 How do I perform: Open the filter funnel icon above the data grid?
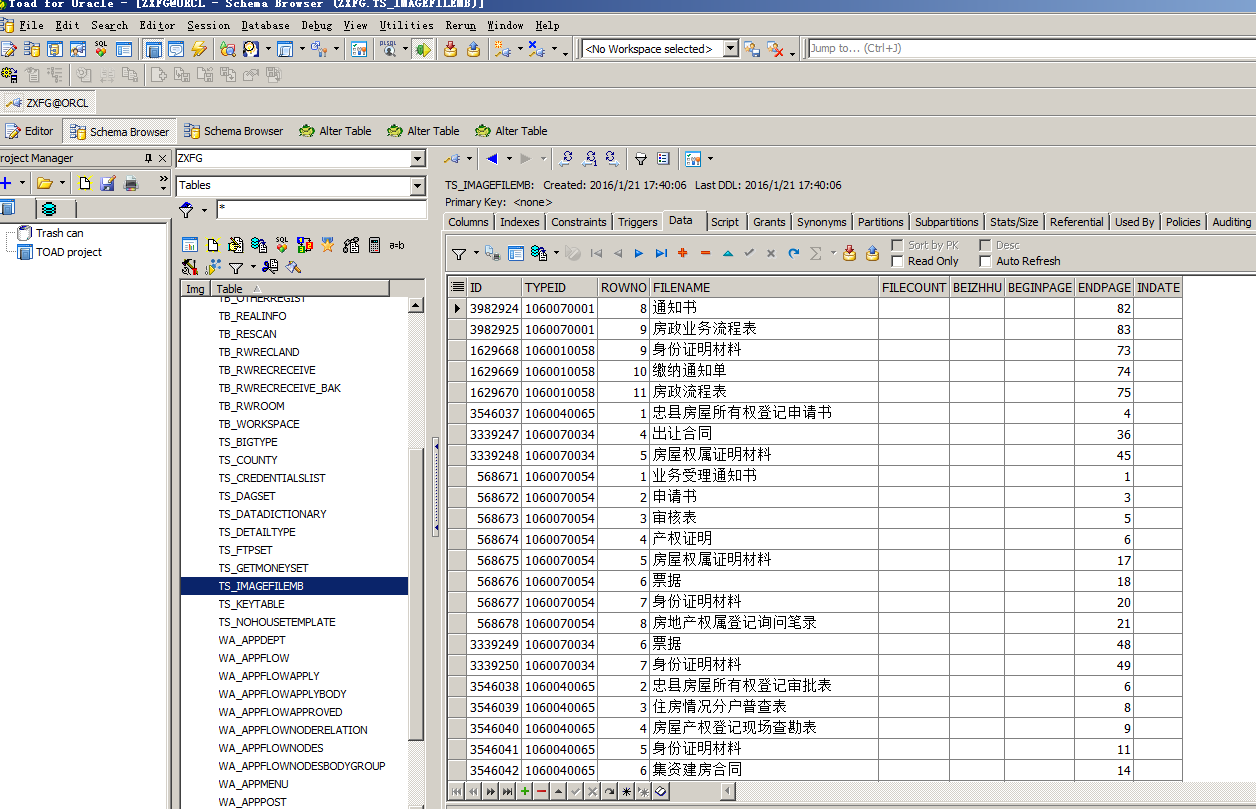click(458, 253)
